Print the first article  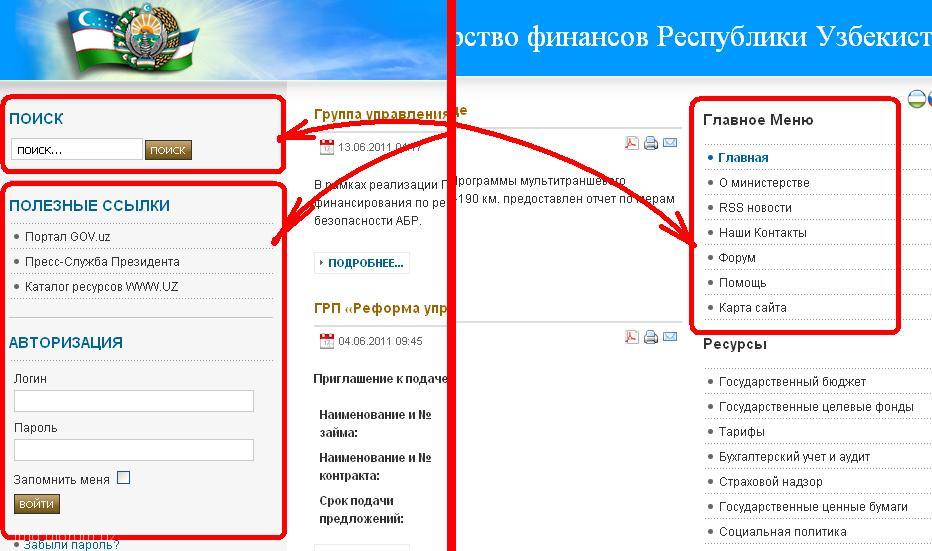(x=651, y=143)
